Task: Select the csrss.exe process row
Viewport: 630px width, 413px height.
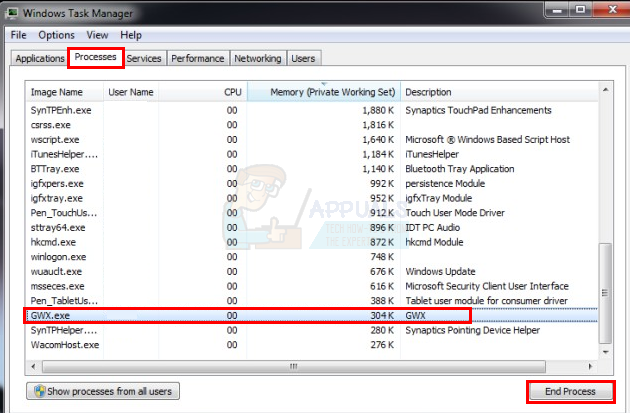Action: (312, 125)
